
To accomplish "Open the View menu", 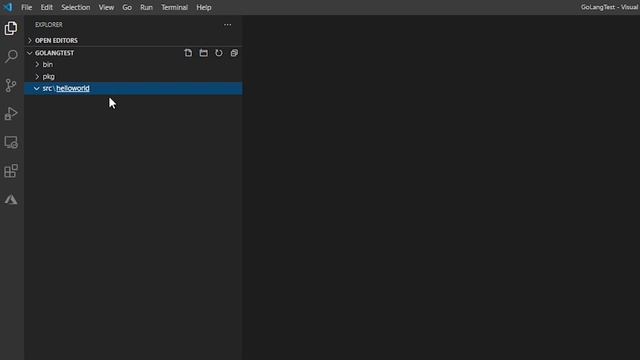I will [106, 7].
